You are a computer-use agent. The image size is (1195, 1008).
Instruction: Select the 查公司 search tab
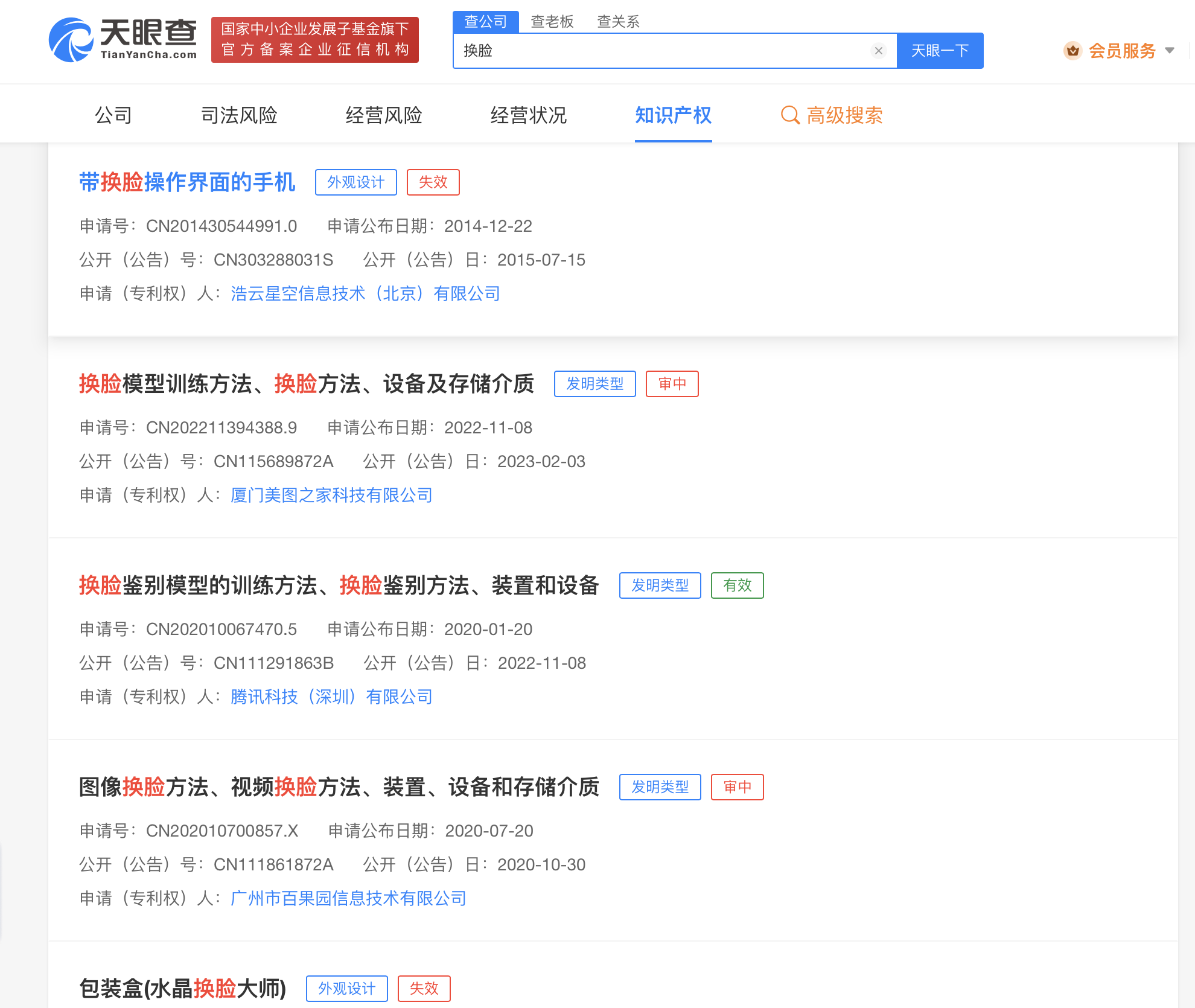[x=485, y=22]
